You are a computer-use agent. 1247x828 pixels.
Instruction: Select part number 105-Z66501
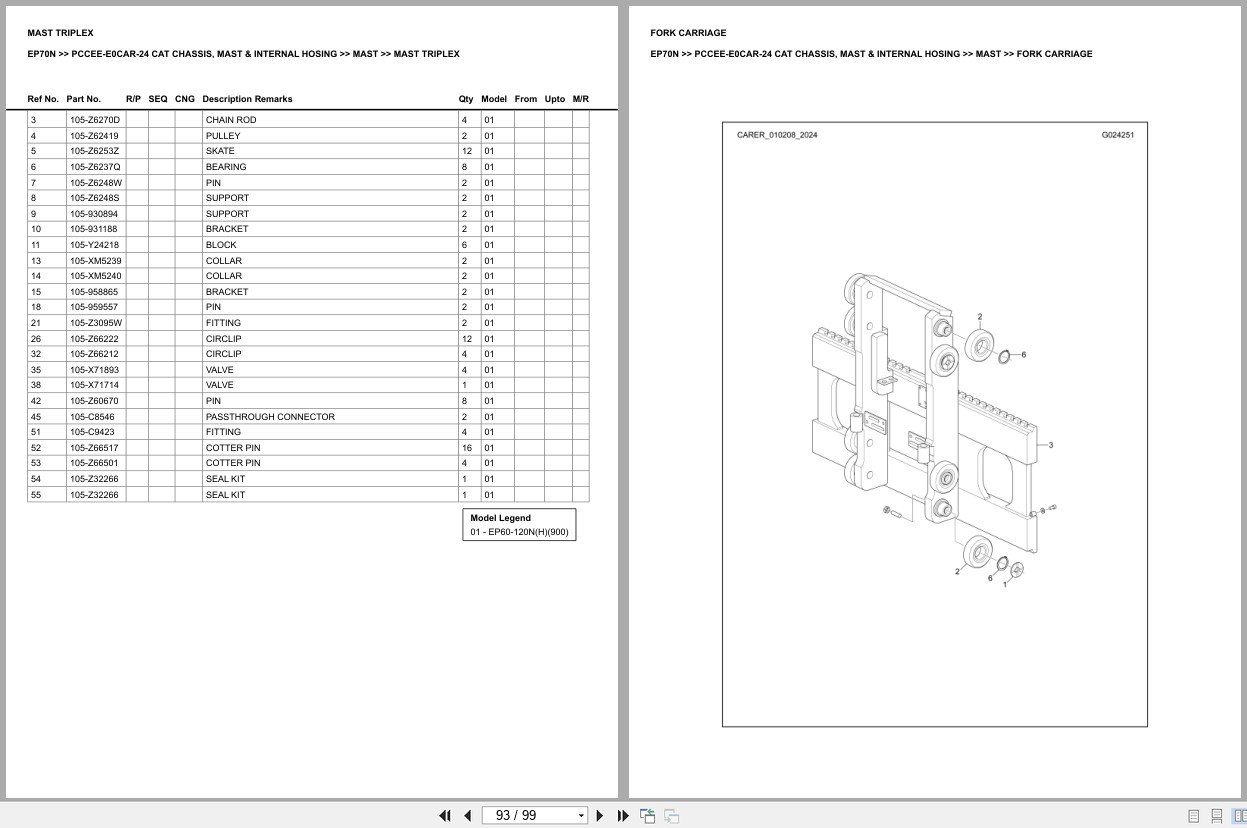[x=95, y=463]
